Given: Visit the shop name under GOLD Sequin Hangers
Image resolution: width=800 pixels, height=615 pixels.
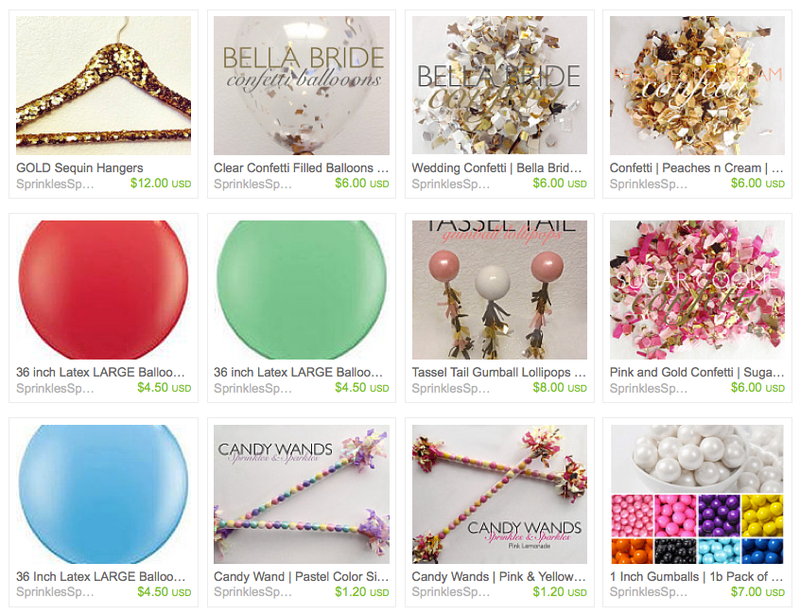Looking at the screenshot, I should pos(55,184).
